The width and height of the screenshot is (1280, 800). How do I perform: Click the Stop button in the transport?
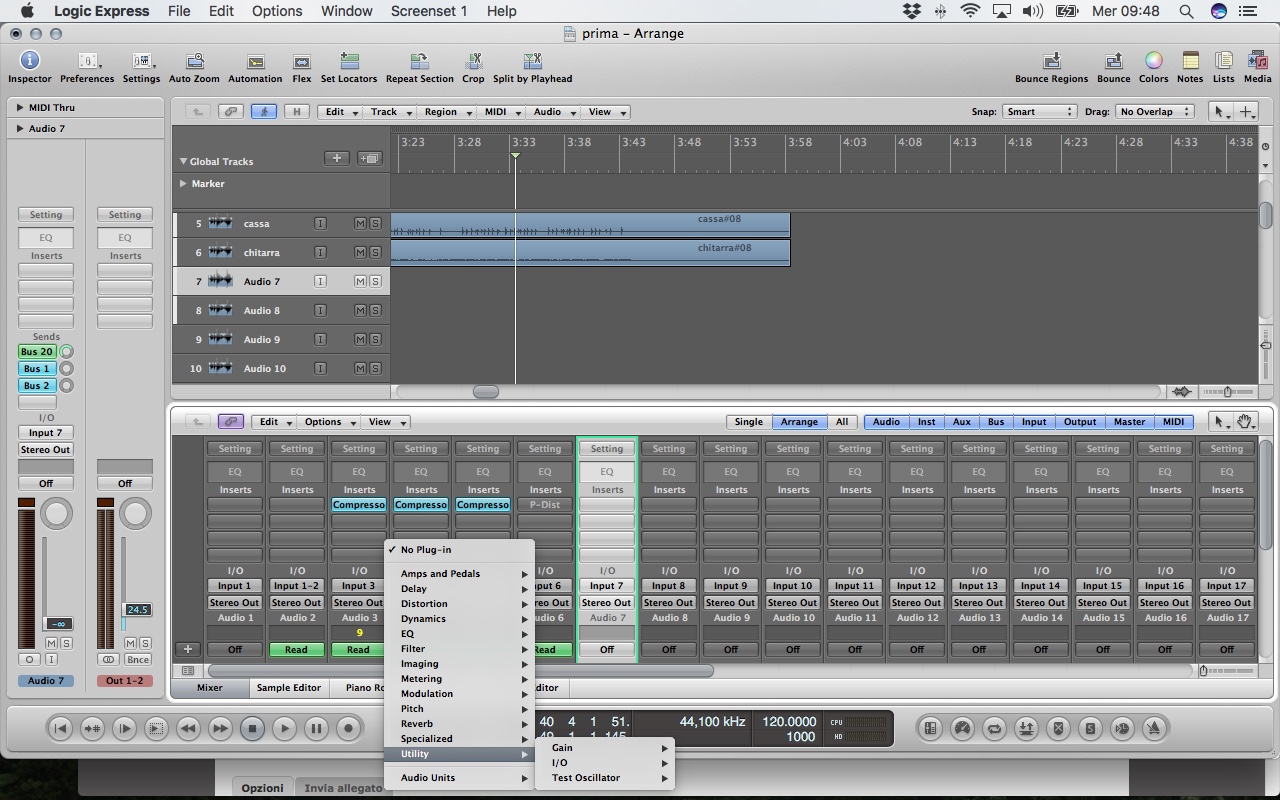(x=252, y=728)
